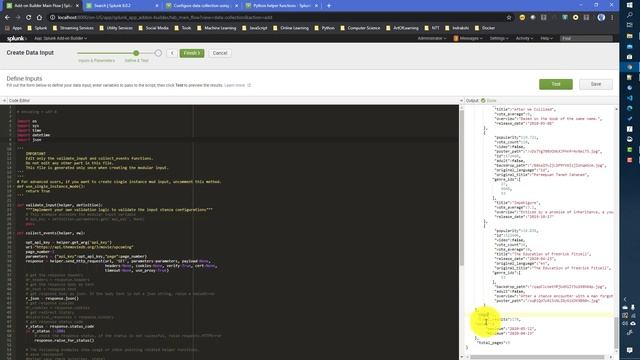Open the Computer Science bookmarks folder
This screenshot has width=640, height=360.
point(360,28)
